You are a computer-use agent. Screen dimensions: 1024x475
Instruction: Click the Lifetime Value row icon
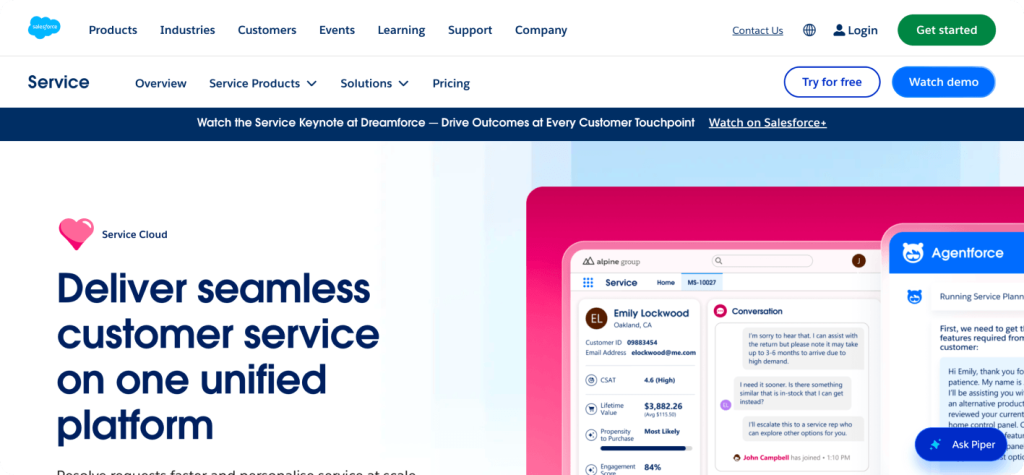(x=591, y=410)
